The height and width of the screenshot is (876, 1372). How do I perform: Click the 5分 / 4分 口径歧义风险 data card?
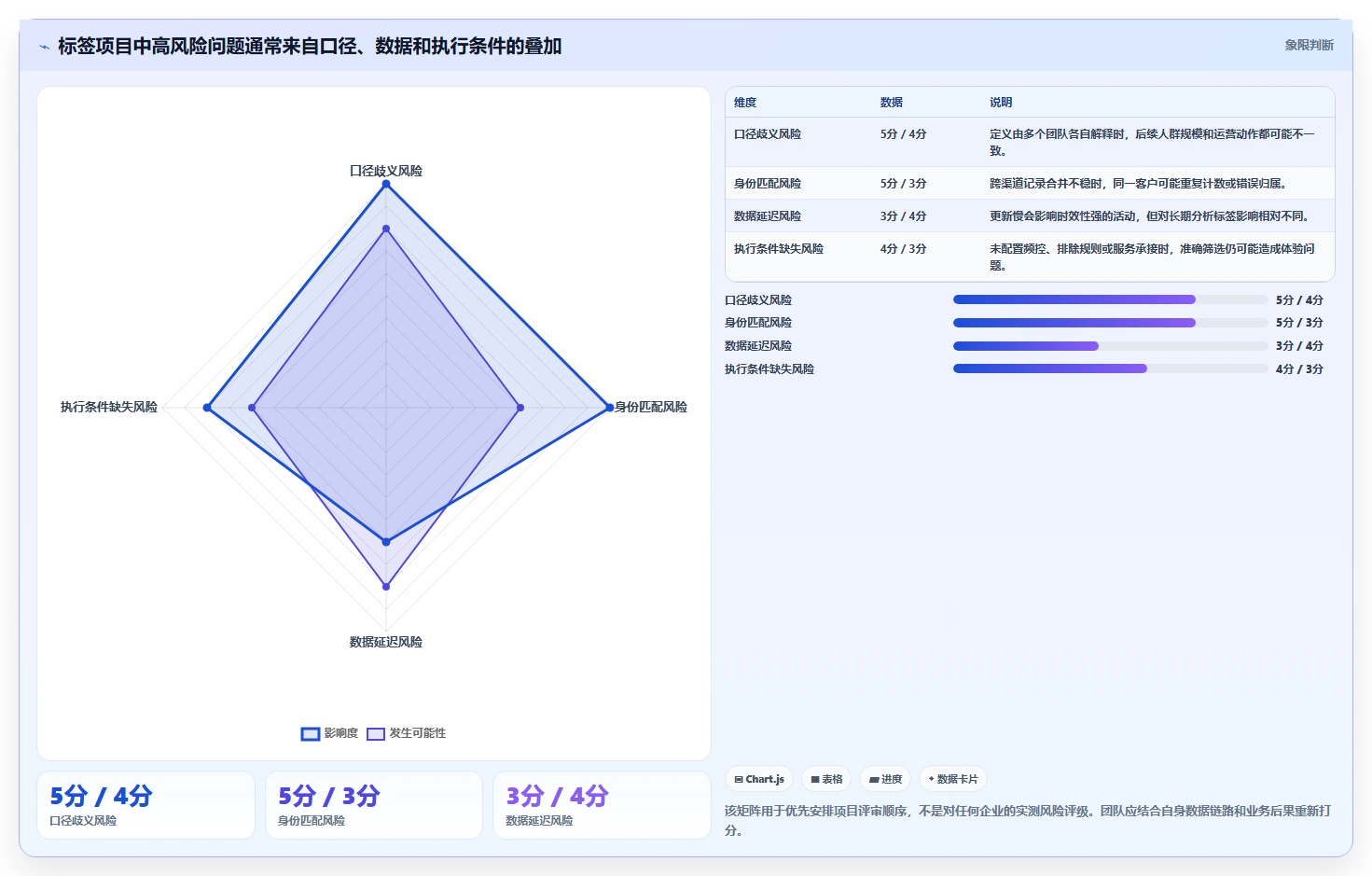point(146,805)
